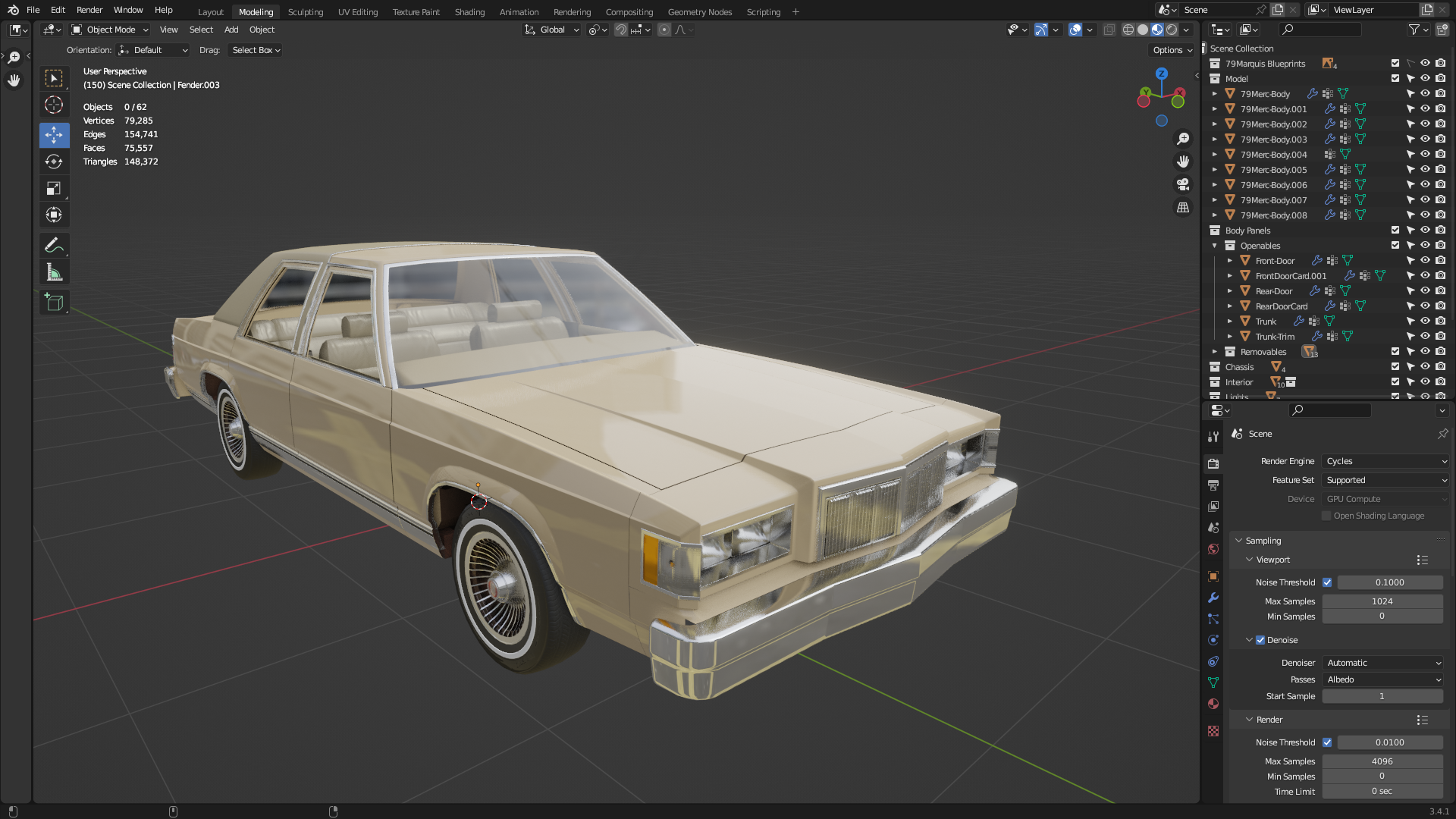Image resolution: width=1456 pixels, height=819 pixels.
Task: Disable viewport Noise Threshold checkbox
Action: tap(1327, 582)
